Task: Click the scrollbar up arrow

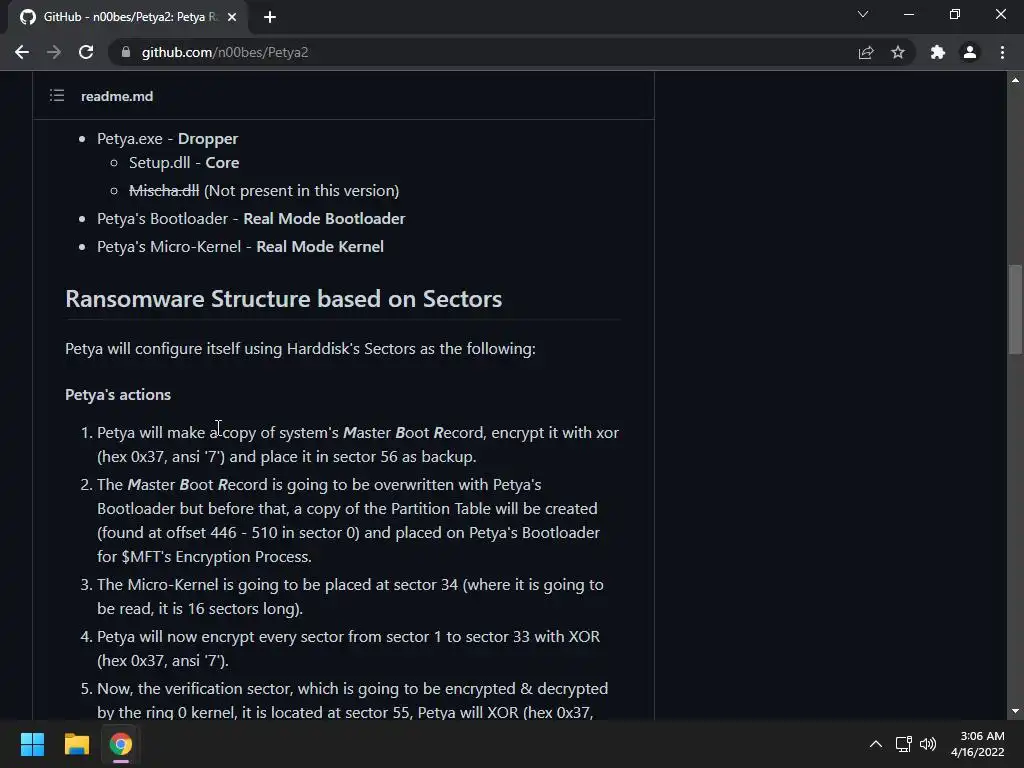Action: 1015,80
